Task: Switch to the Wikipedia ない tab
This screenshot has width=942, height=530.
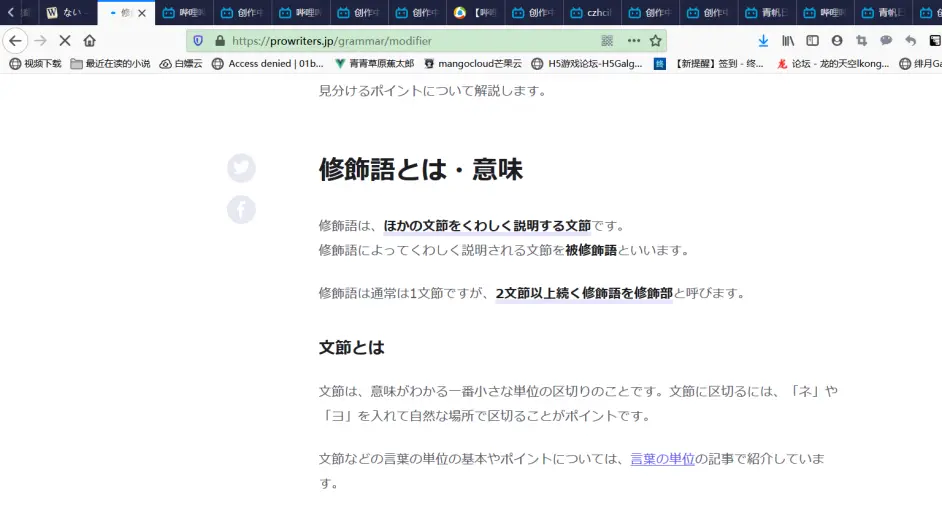Action: [x=68, y=13]
